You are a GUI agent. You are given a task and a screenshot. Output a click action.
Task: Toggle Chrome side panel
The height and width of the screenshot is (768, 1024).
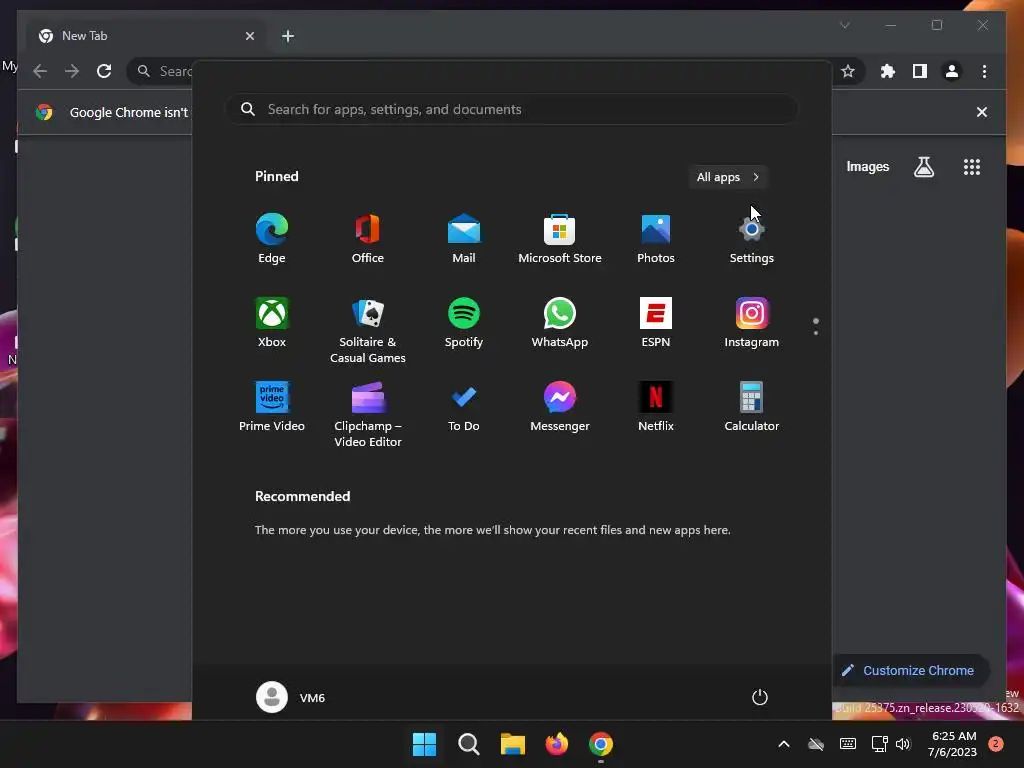click(920, 71)
